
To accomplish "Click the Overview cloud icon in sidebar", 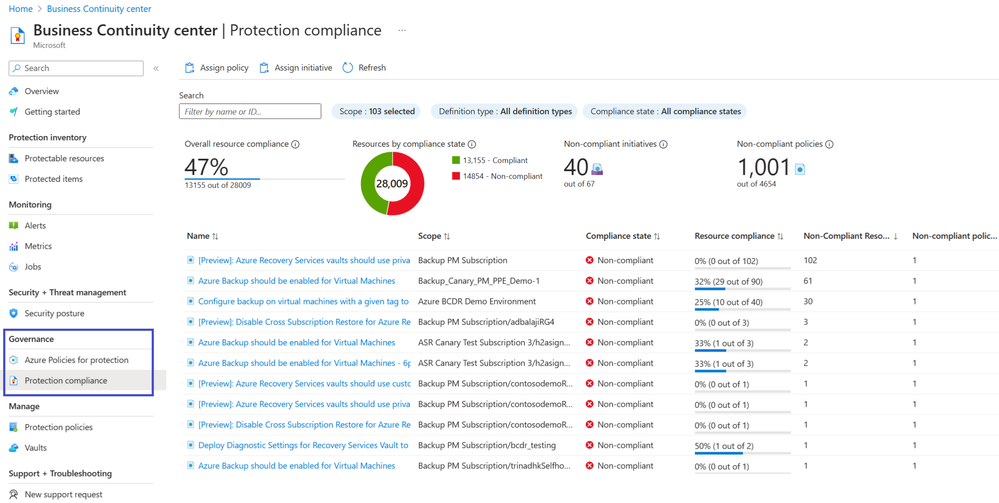I will 13,91.
